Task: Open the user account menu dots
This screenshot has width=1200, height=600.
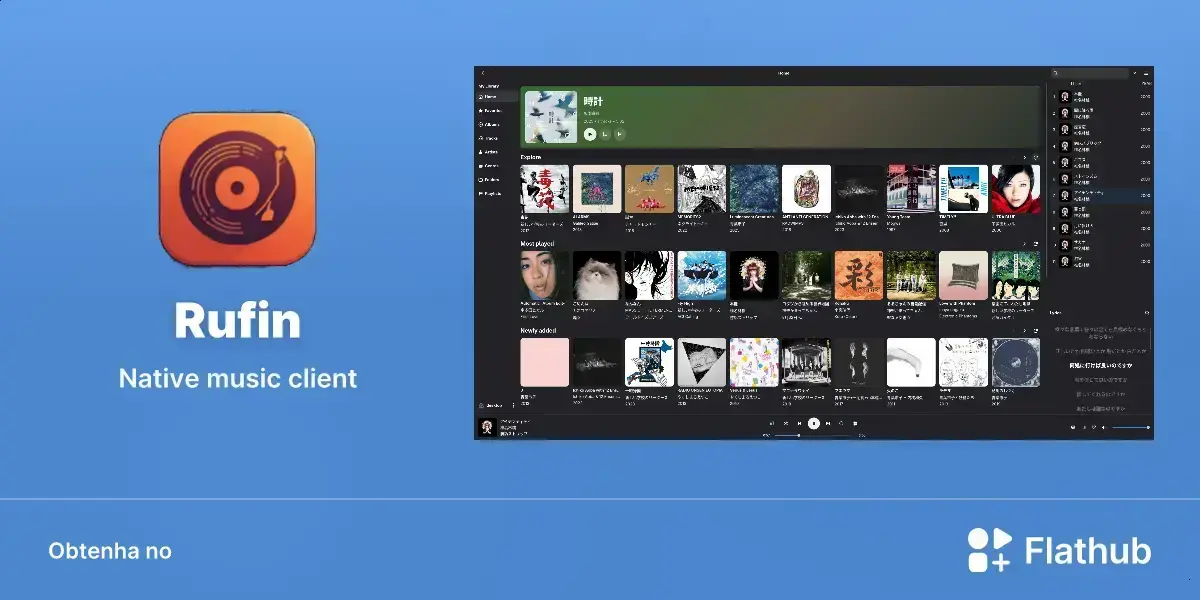Action: [514, 405]
